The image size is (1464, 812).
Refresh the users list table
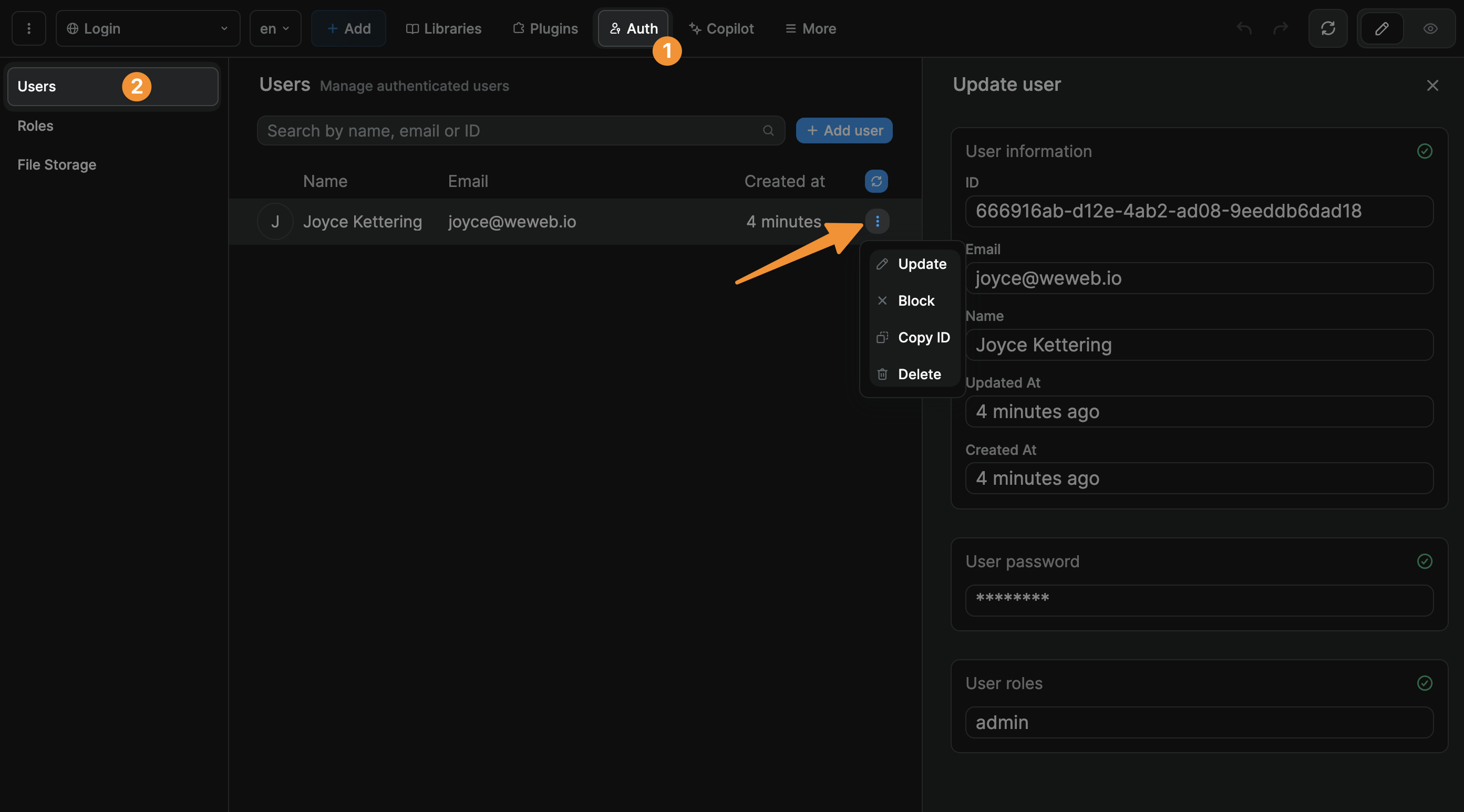[x=876, y=181]
